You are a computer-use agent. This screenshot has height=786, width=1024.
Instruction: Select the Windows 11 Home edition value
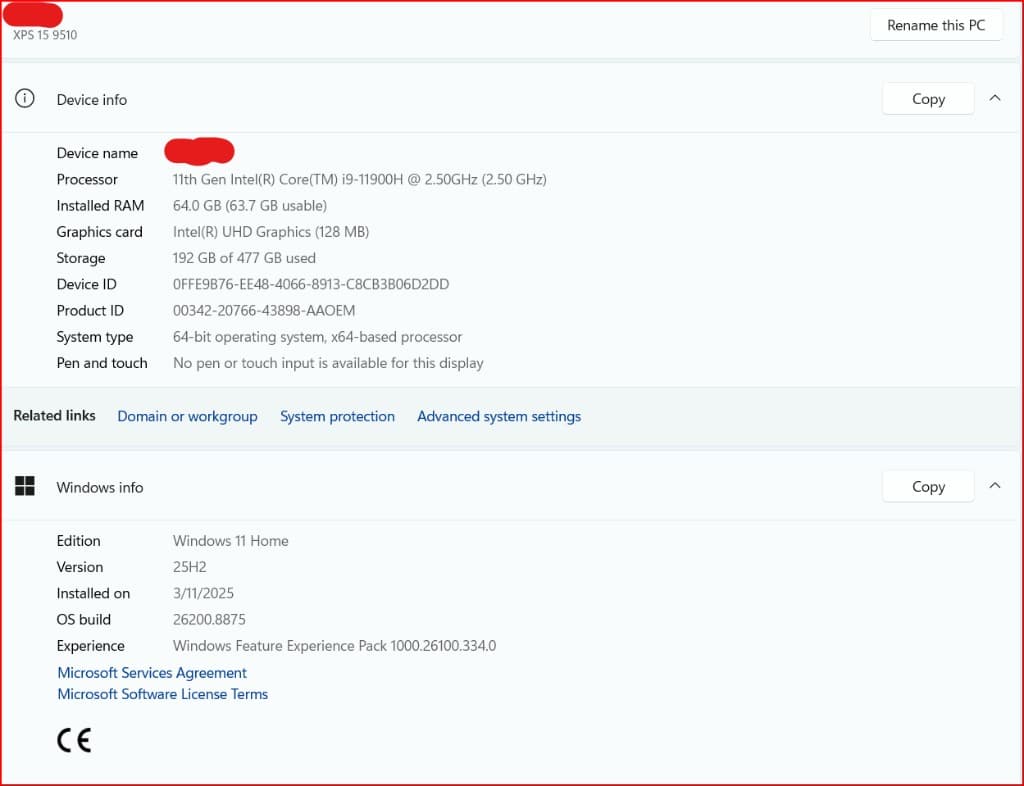point(231,541)
